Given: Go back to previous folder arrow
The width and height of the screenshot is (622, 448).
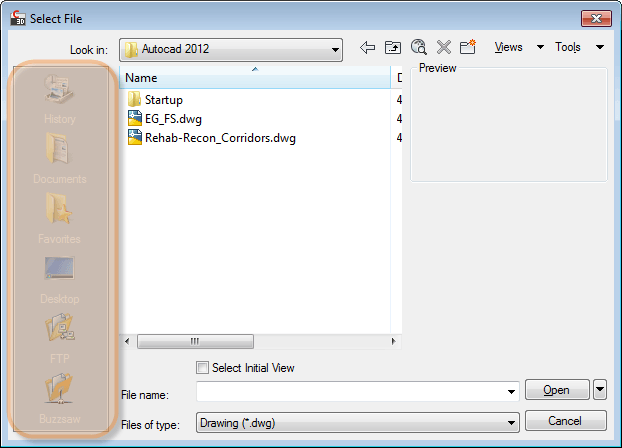Looking at the screenshot, I should pyautogui.click(x=367, y=48).
